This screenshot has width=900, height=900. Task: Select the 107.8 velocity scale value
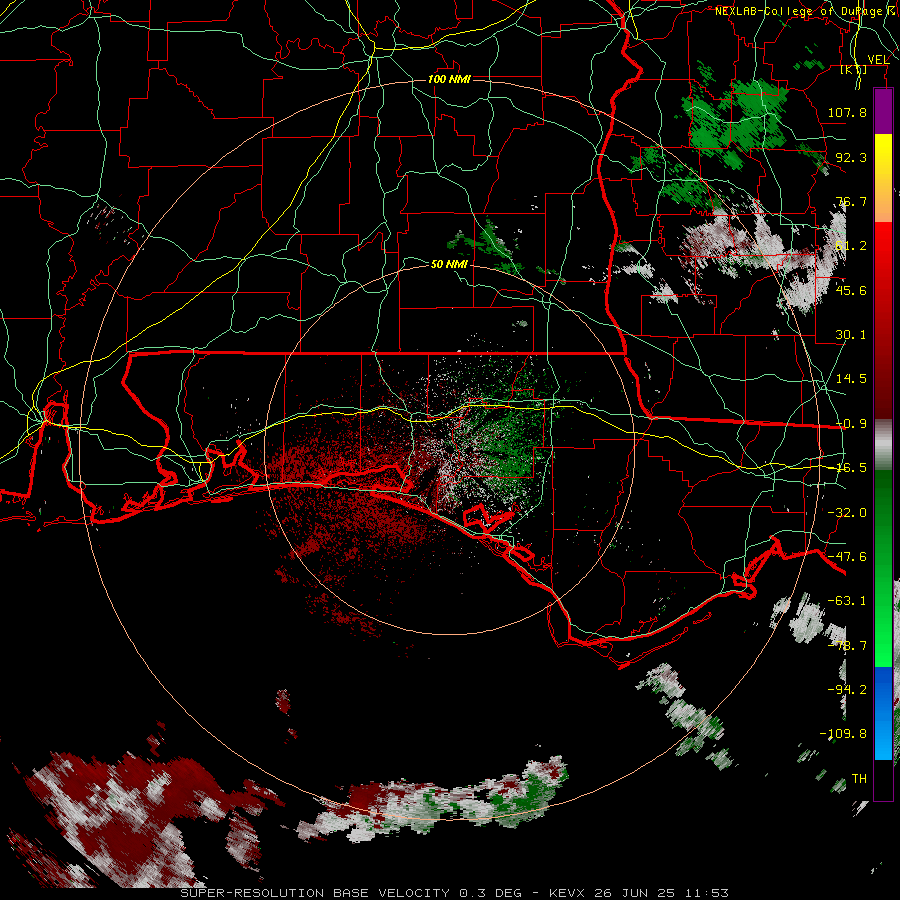coord(847,112)
